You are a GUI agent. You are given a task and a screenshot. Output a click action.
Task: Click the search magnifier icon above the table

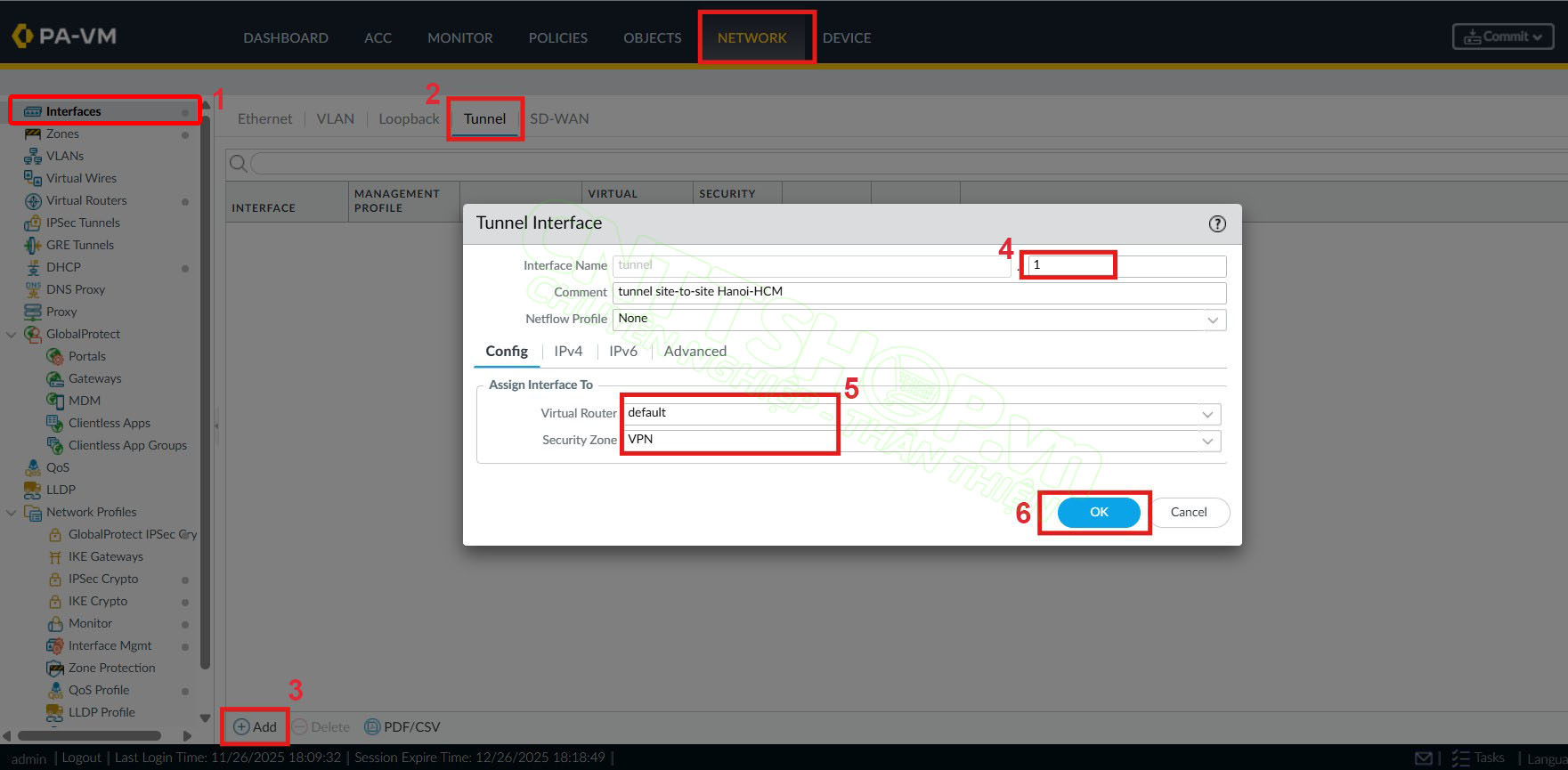click(238, 164)
